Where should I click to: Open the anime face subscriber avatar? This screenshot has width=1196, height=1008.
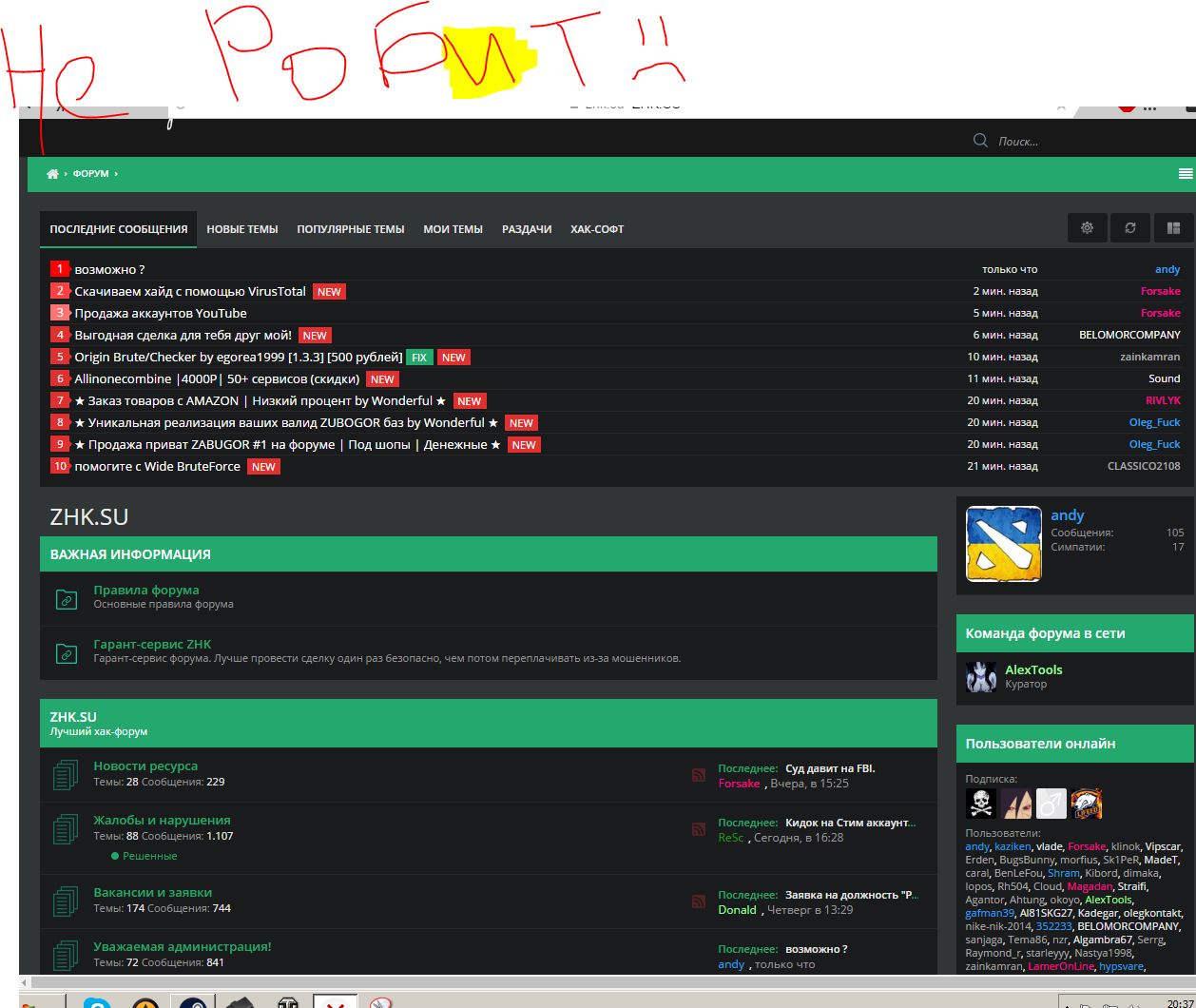(x=1016, y=804)
